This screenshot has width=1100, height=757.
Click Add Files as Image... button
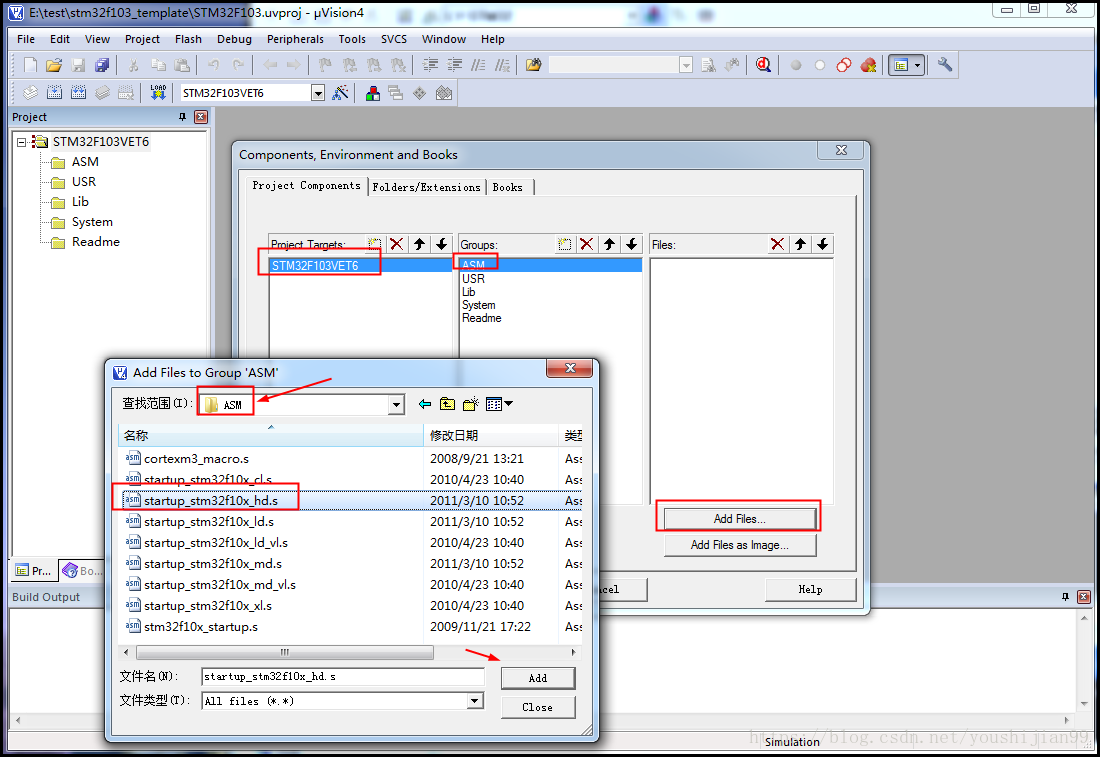[739, 545]
